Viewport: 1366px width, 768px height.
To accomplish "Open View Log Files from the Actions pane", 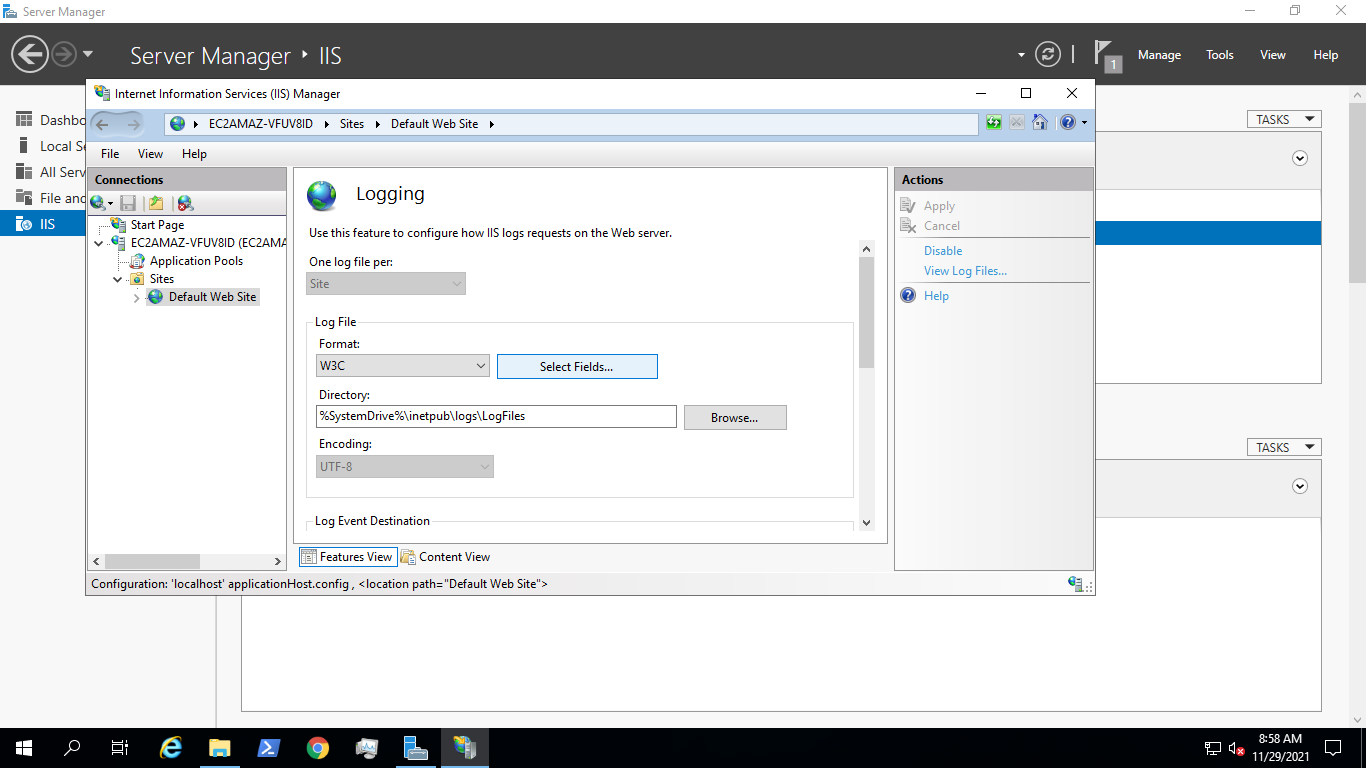I will click(x=964, y=270).
